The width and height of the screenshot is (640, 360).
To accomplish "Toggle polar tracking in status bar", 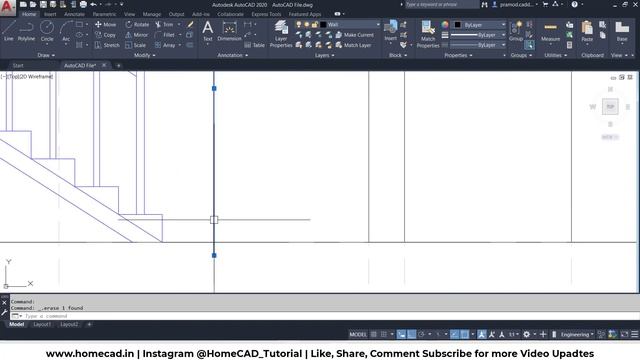I will click(x=422, y=334).
